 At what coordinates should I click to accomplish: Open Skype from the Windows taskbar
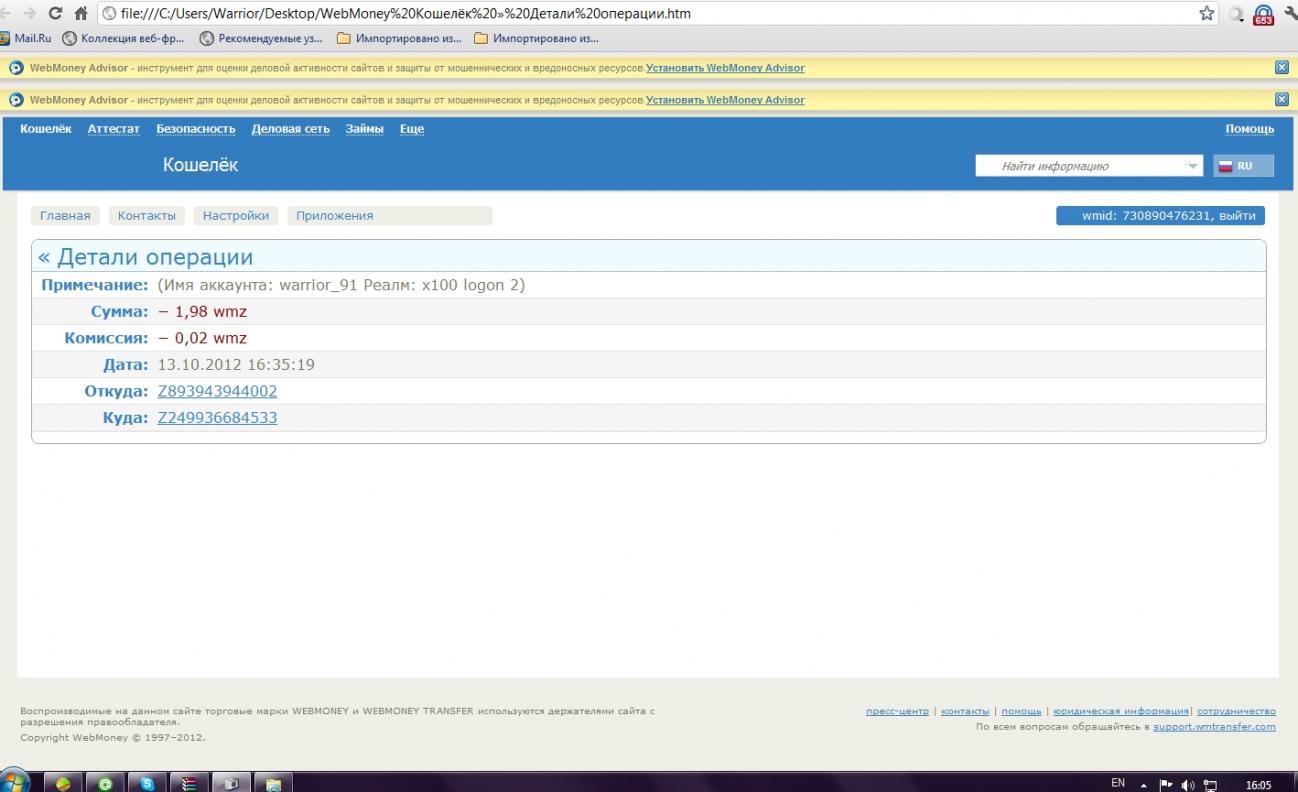pos(147,783)
